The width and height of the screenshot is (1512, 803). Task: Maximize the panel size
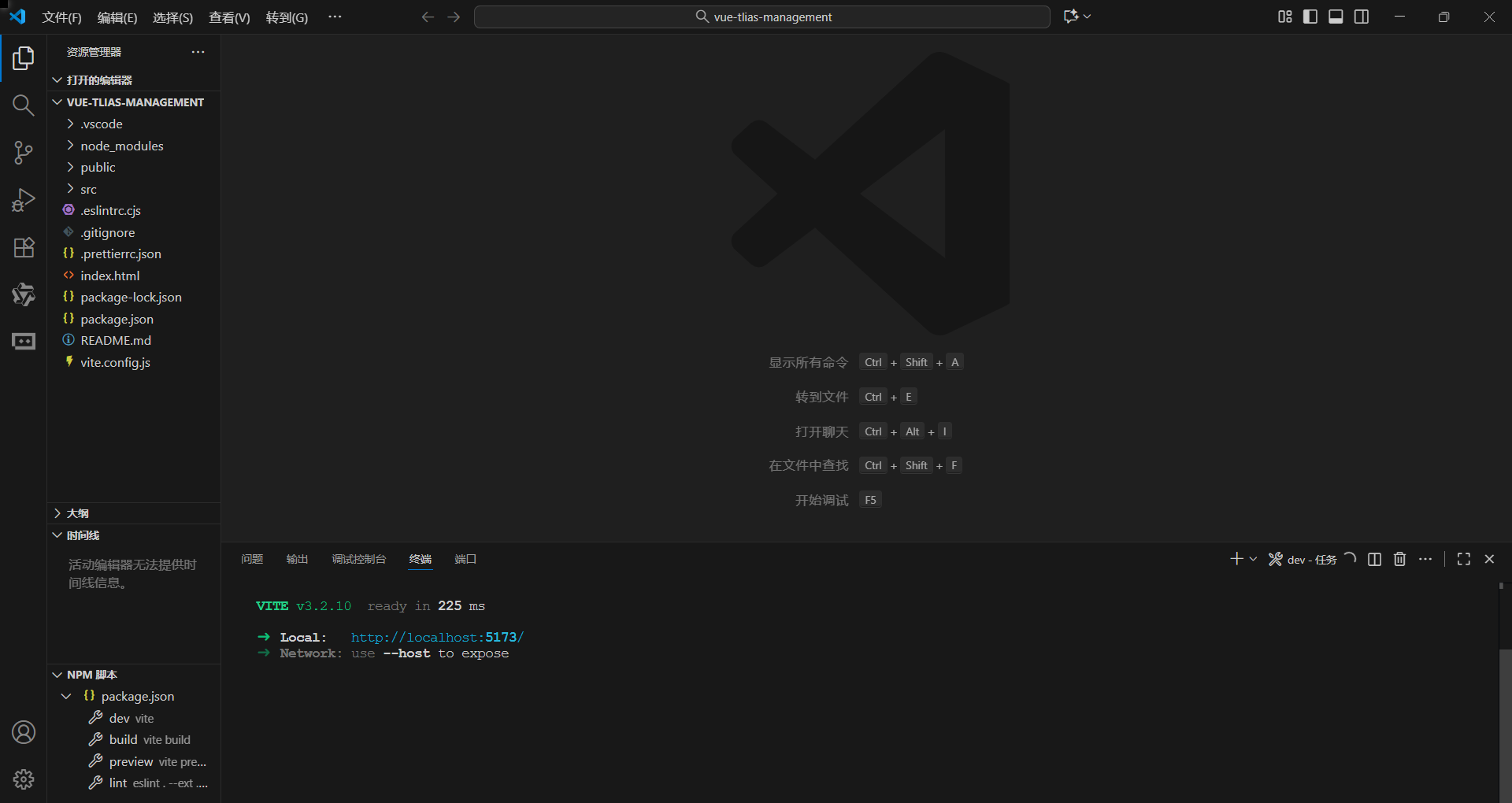pos(1464,559)
